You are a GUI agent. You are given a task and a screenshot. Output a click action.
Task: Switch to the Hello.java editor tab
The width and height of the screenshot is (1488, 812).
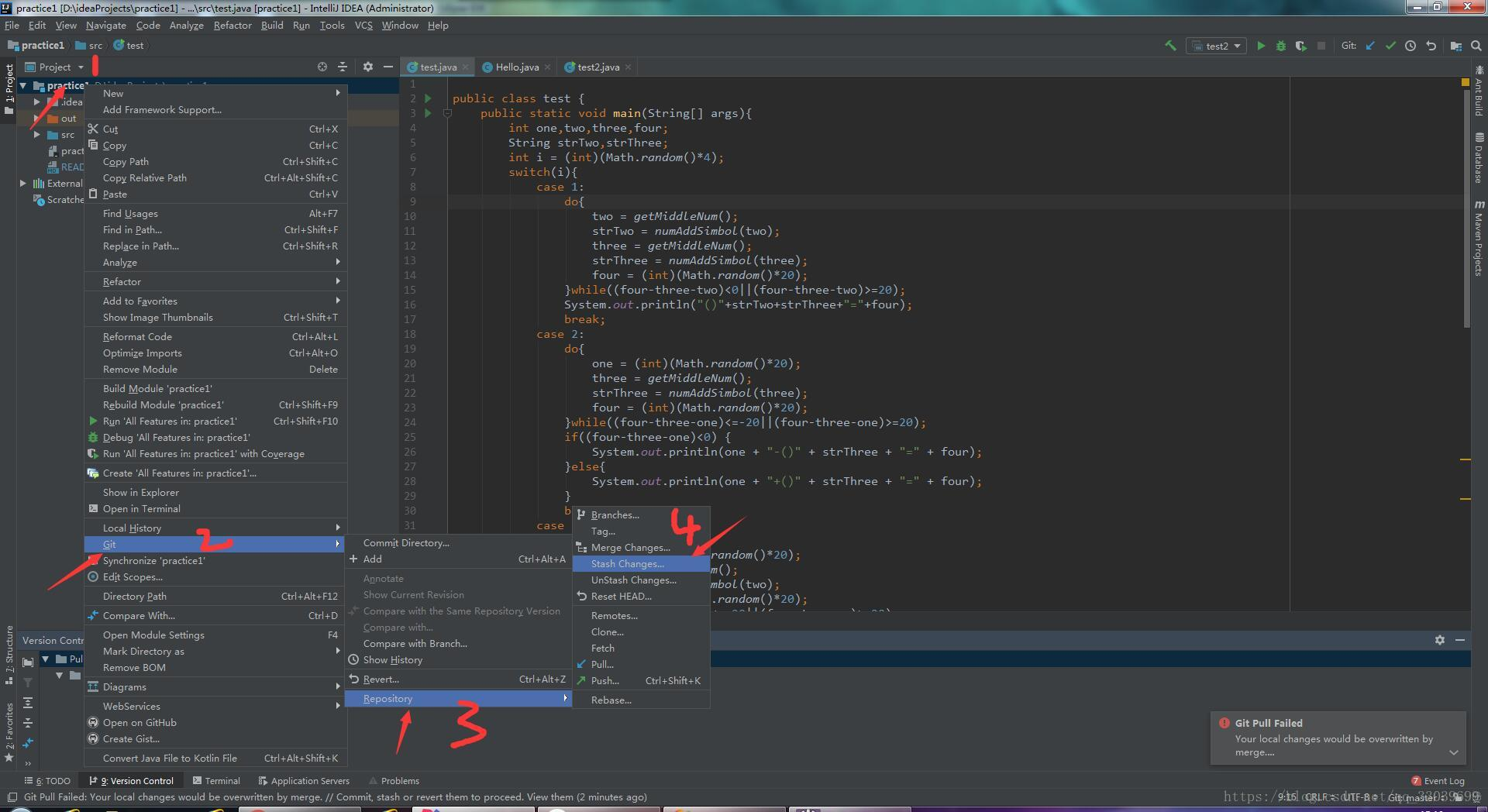(x=516, y=67)
